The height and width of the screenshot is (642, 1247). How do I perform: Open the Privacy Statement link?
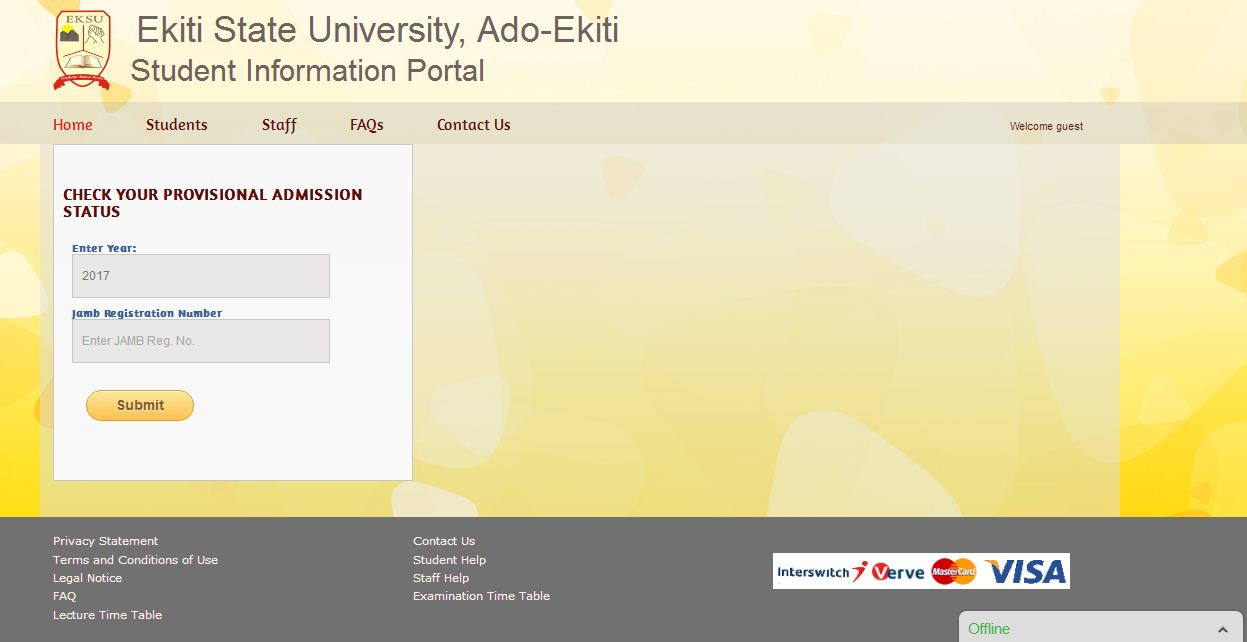pyautogui.click(x=105, y=541)
